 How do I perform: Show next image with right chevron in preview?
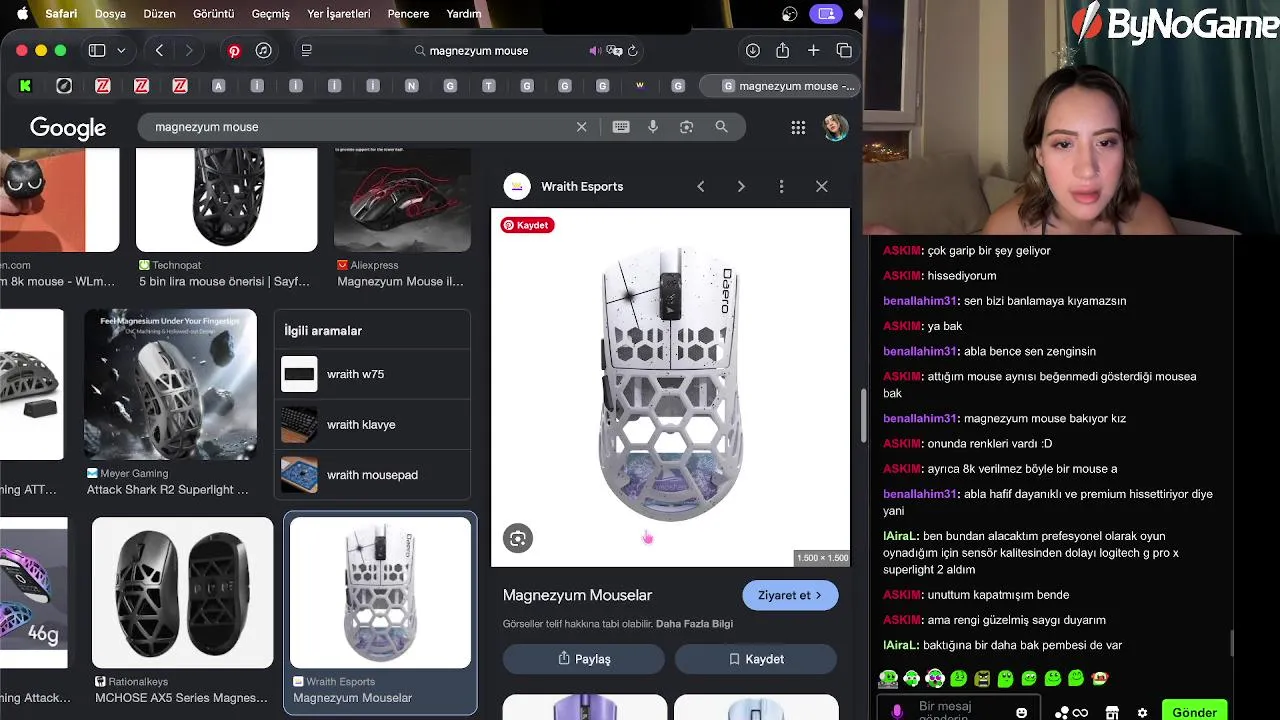pyautogui.click(x=741, y=187)
